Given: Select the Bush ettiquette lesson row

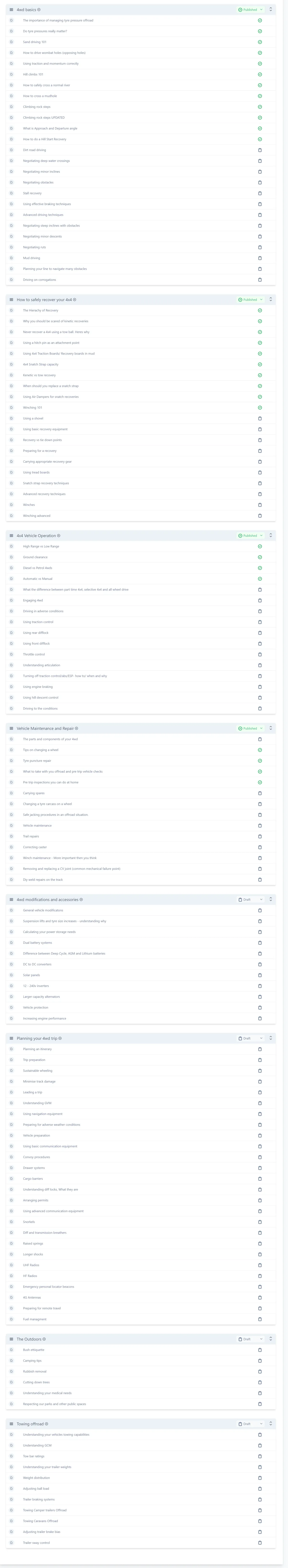Looking at the screenshot, I should [x=141, y=1350].
